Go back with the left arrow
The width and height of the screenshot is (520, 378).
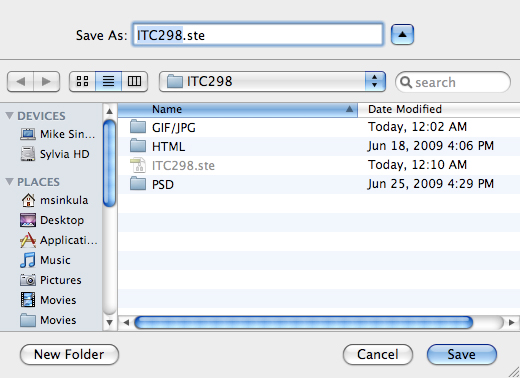(20, 81)
